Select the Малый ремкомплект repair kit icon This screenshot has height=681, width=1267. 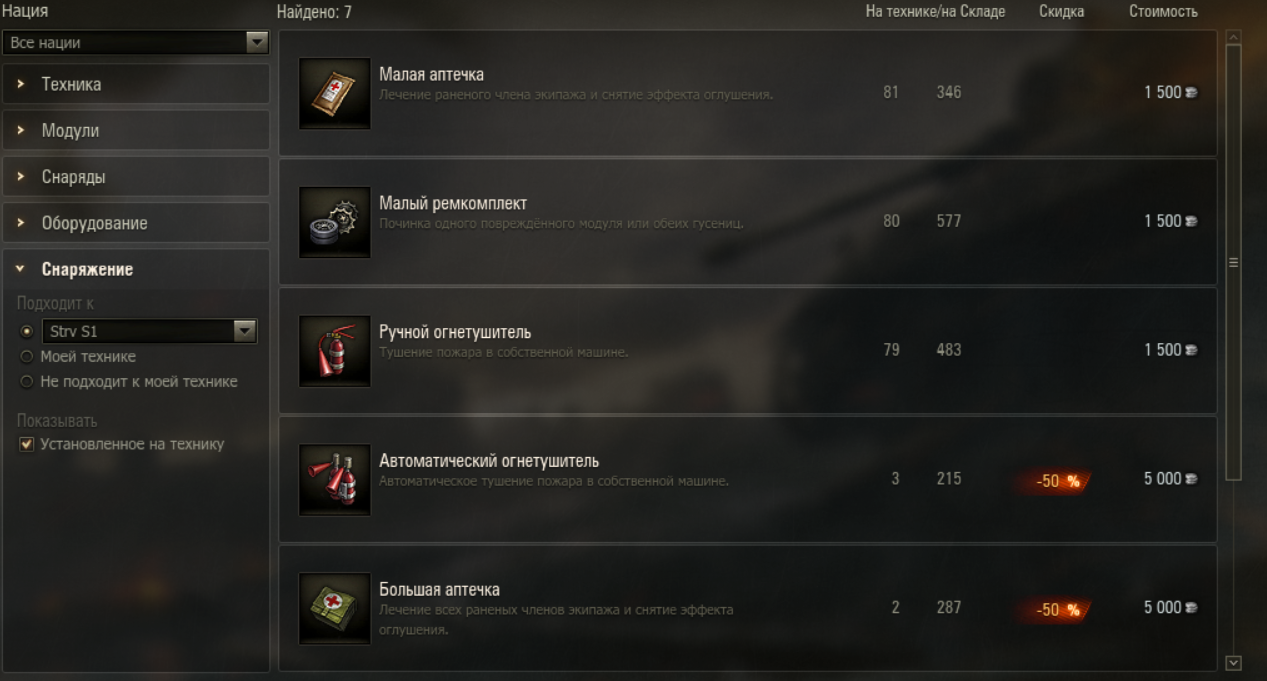click(335, 222)
